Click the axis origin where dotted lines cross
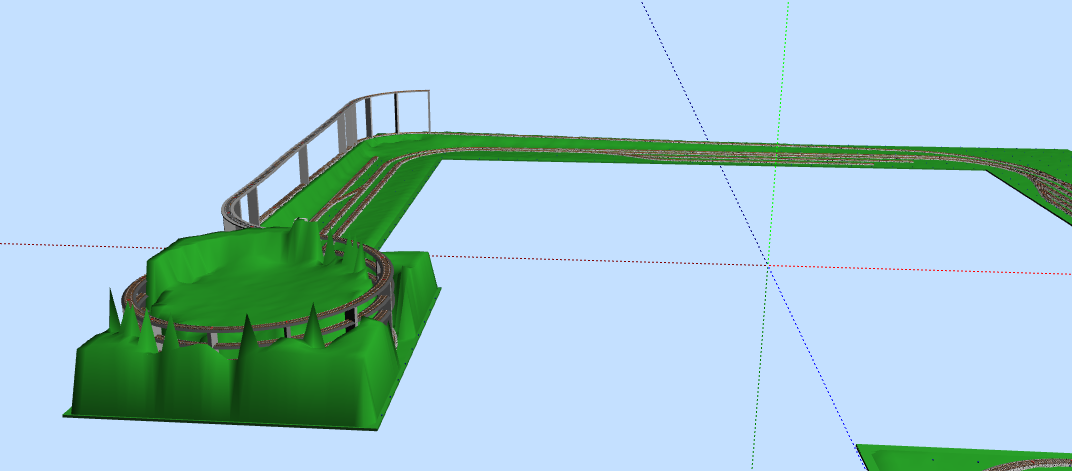The image size is (1072, 471). coord(768,265)
